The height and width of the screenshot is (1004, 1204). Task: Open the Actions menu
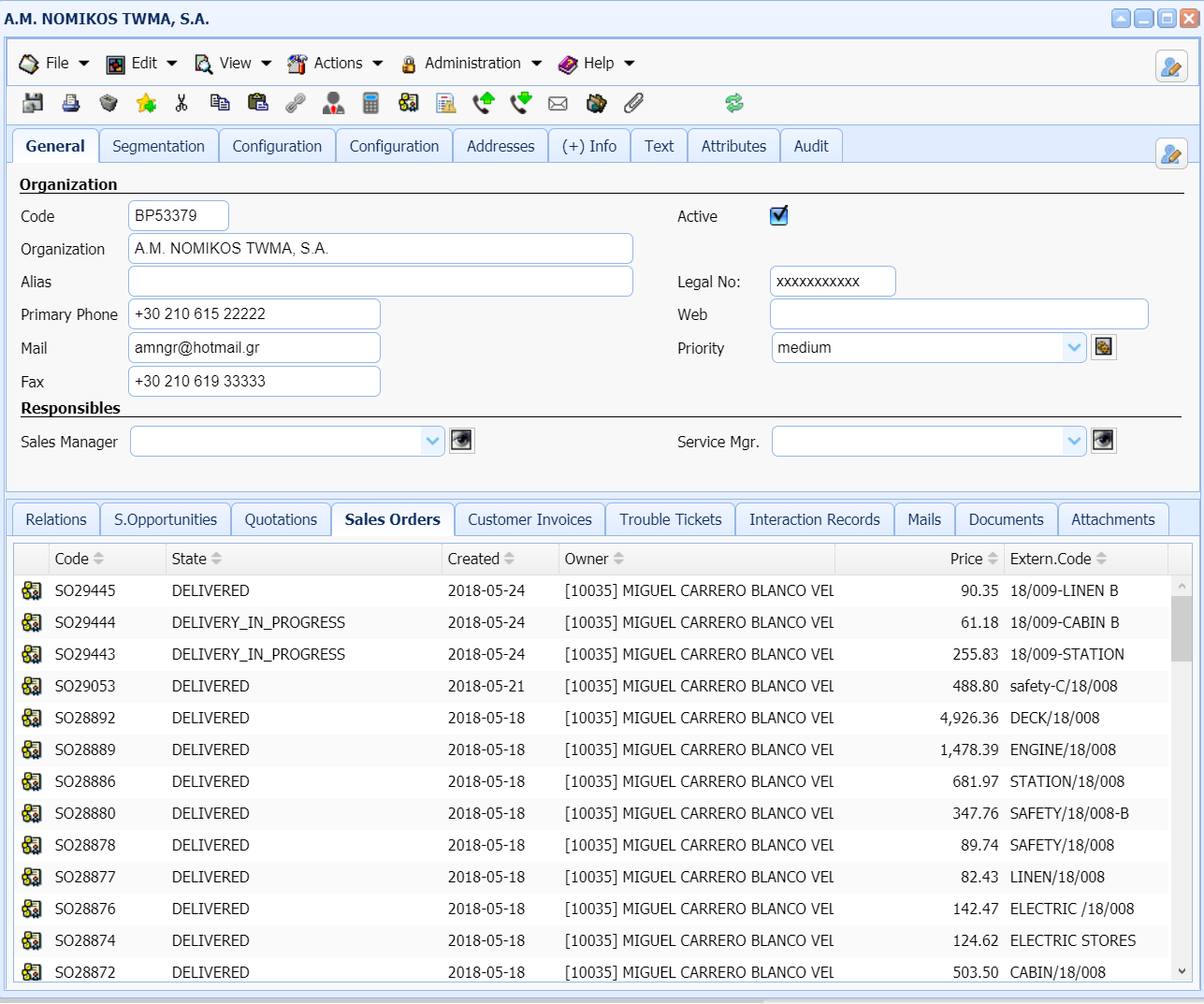click(x=336, y=64)
